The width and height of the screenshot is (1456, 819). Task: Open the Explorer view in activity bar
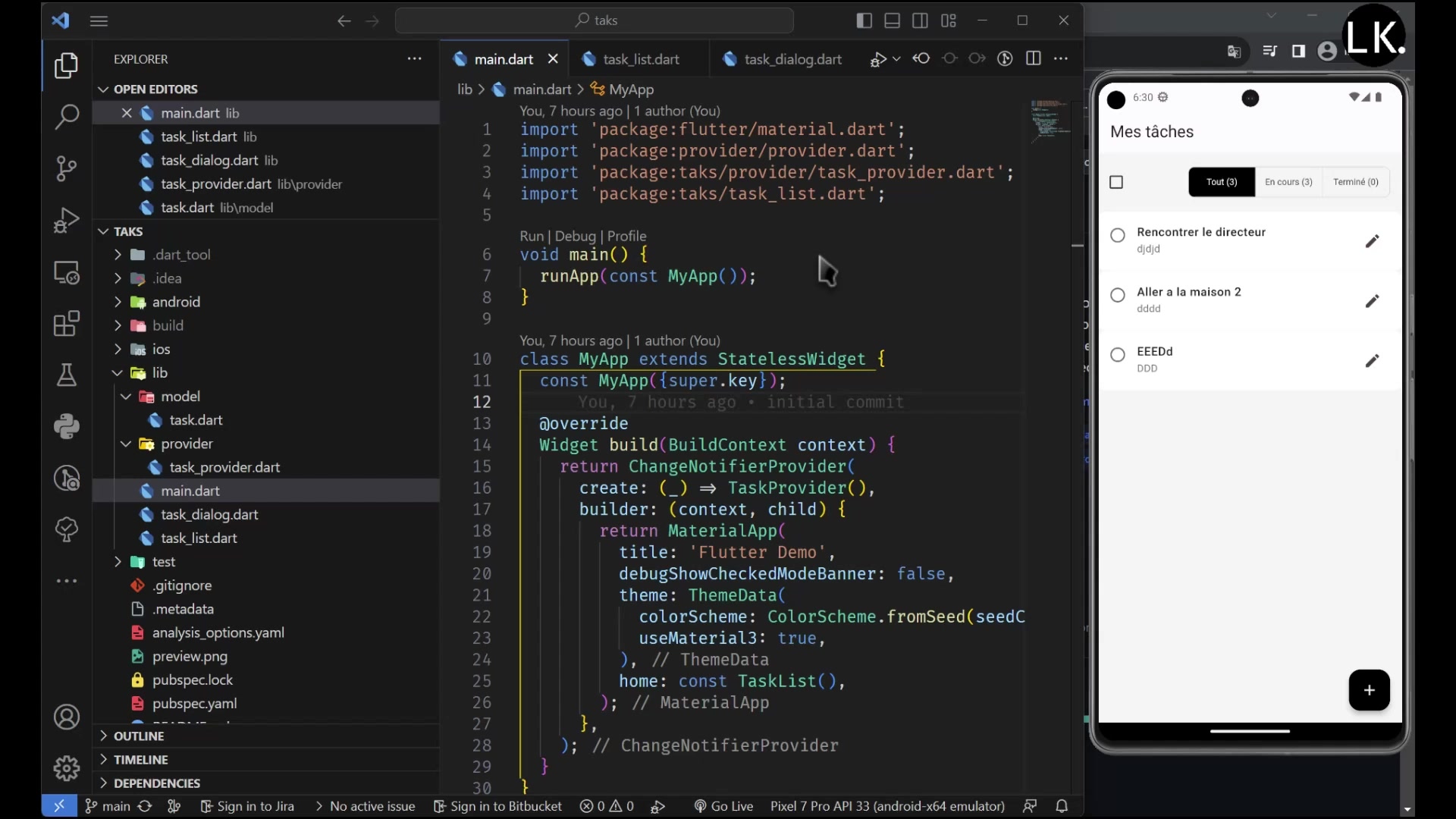(x=67, y=66)
